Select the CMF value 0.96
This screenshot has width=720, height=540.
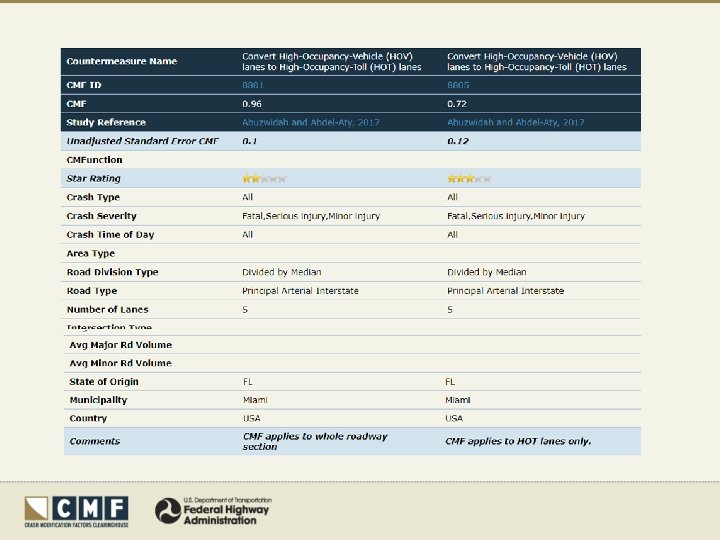252,104
